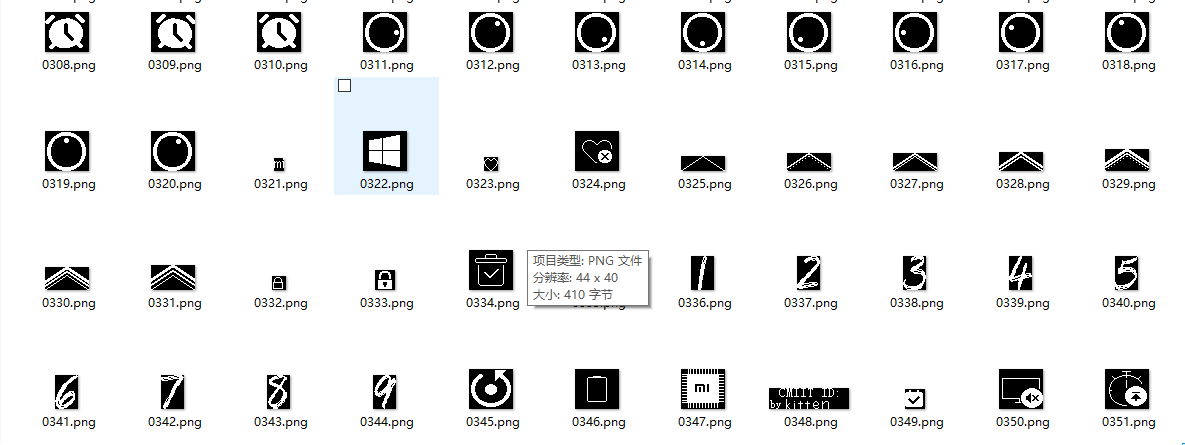The height and width of the screenshot is (445, 1185).
Task: Select the Windows logo file 0322.png
Action: pyautogui.click(x=385, y=151)
